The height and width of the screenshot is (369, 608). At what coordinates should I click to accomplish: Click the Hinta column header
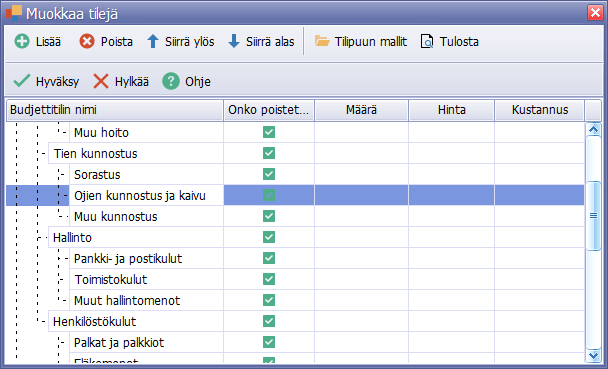451,110
